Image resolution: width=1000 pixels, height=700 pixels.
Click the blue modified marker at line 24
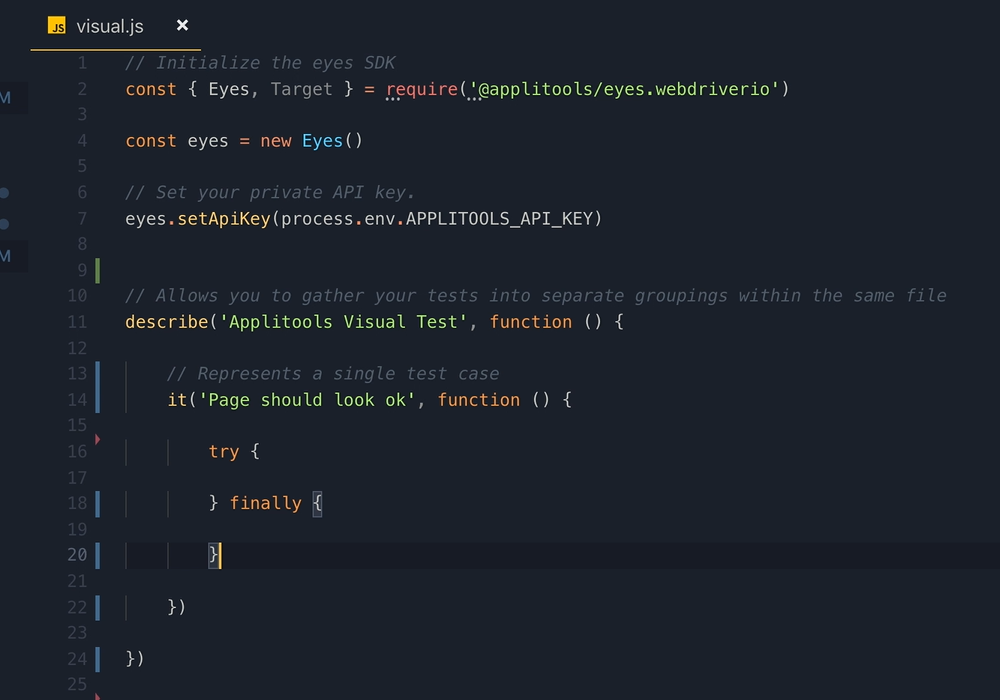pos(97,659)
